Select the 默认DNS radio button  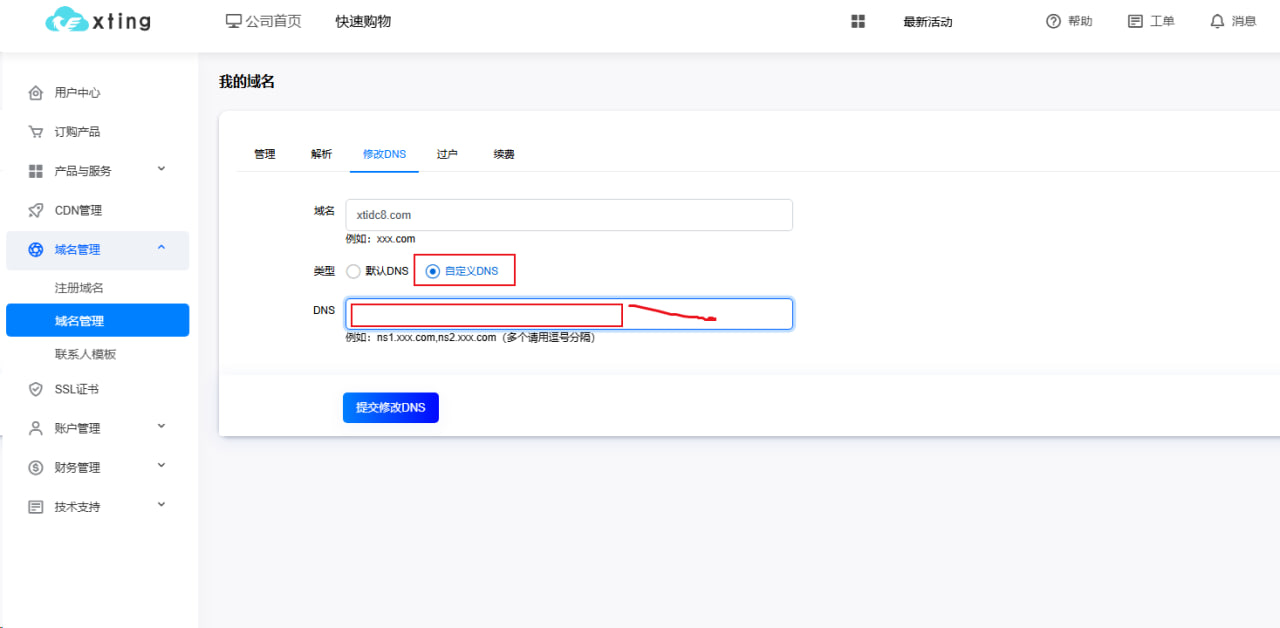[x=353, y=271]
